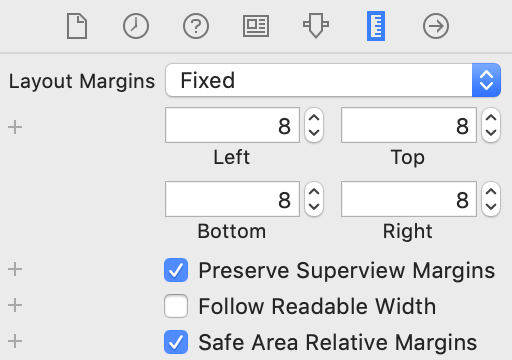The height and width of the screenshot is (360, 512).
Task: Add variation with plus beside Left margin
Action: click(x=15, y=127)
